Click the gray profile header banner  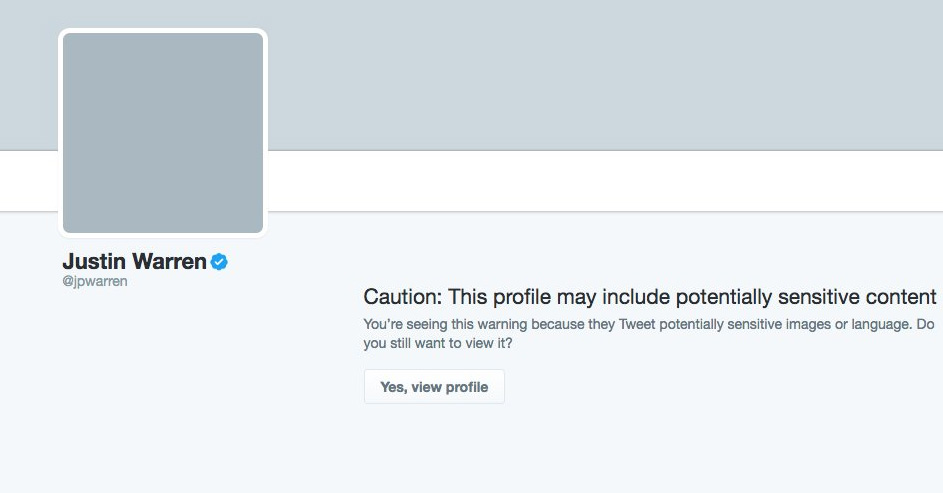(x=600, y=75)
